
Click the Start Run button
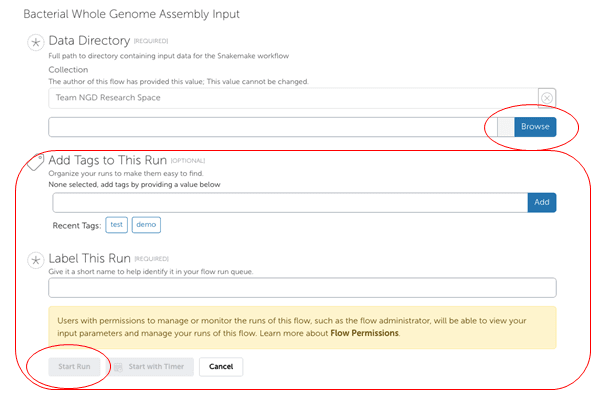(x=74, y=366)
